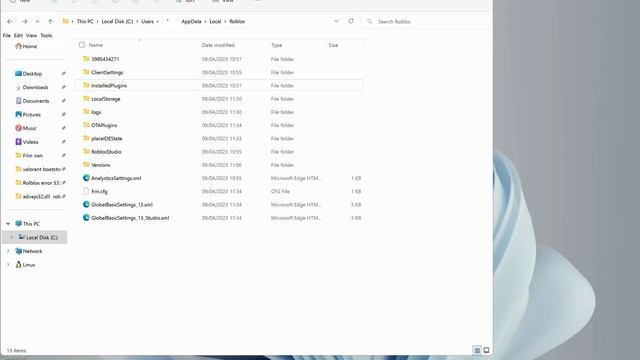Open the Tools menu
Viewport: 640px width, 360px height.
point(46,36)
